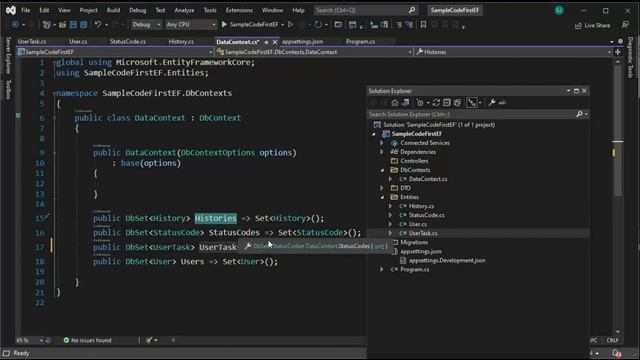The width and height of the screenshot is (640, 360).
Task: Select appsettings.Development.json in Solution Explorer
Action: [x=447, y=260]
